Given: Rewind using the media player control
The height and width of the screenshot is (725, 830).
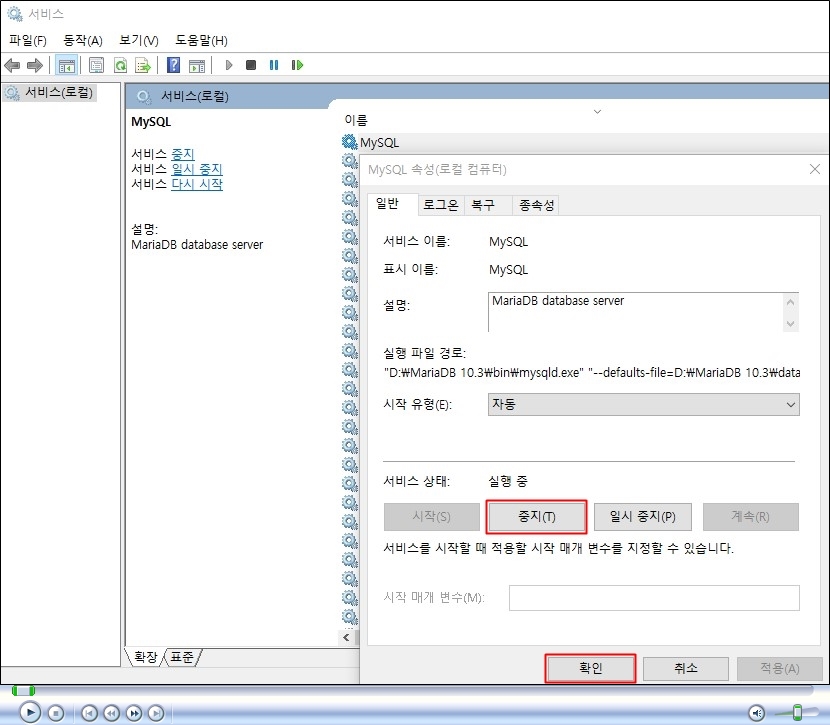Looking at the screenshot, I should tap(111, 713).
